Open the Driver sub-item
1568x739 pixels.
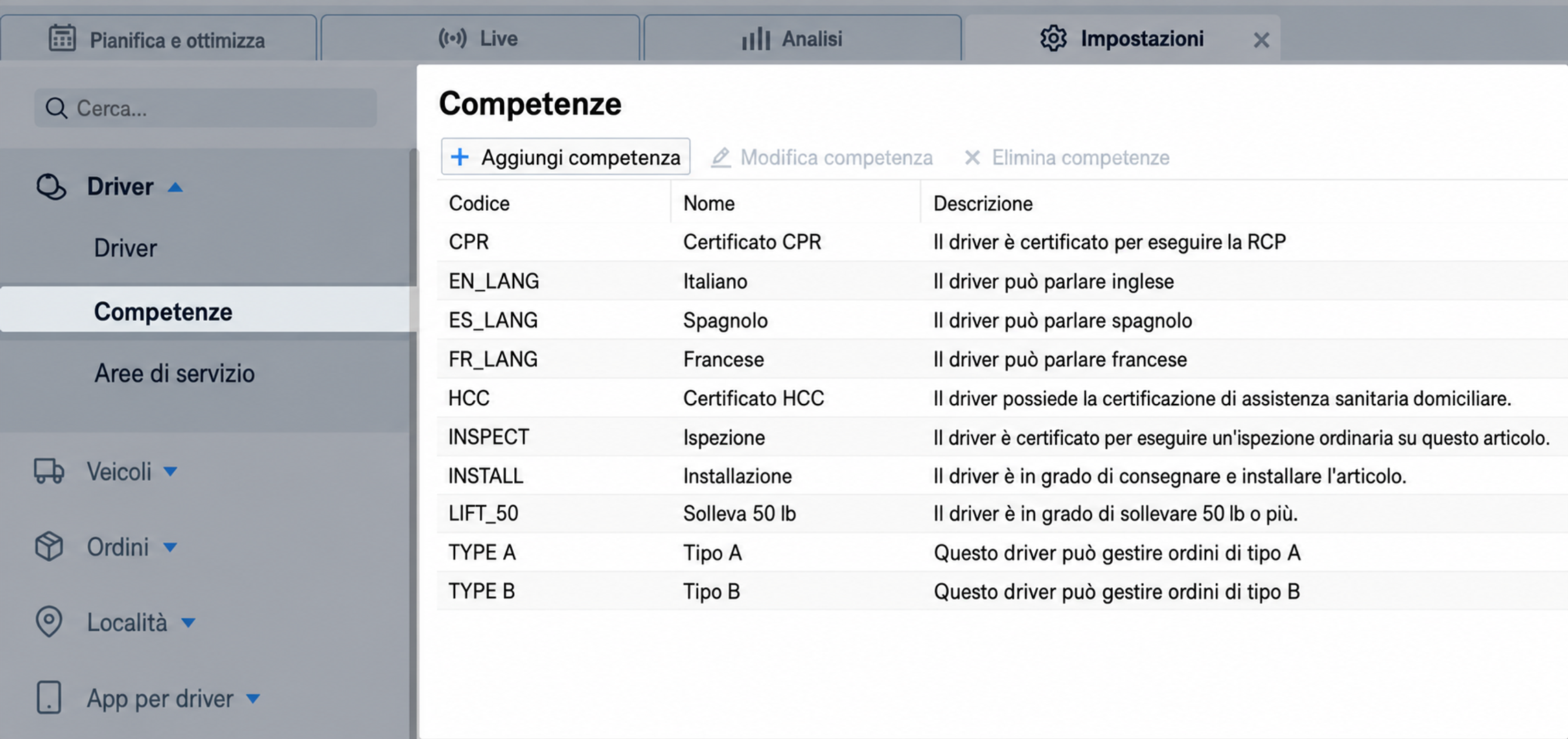(x=126, y=248)
